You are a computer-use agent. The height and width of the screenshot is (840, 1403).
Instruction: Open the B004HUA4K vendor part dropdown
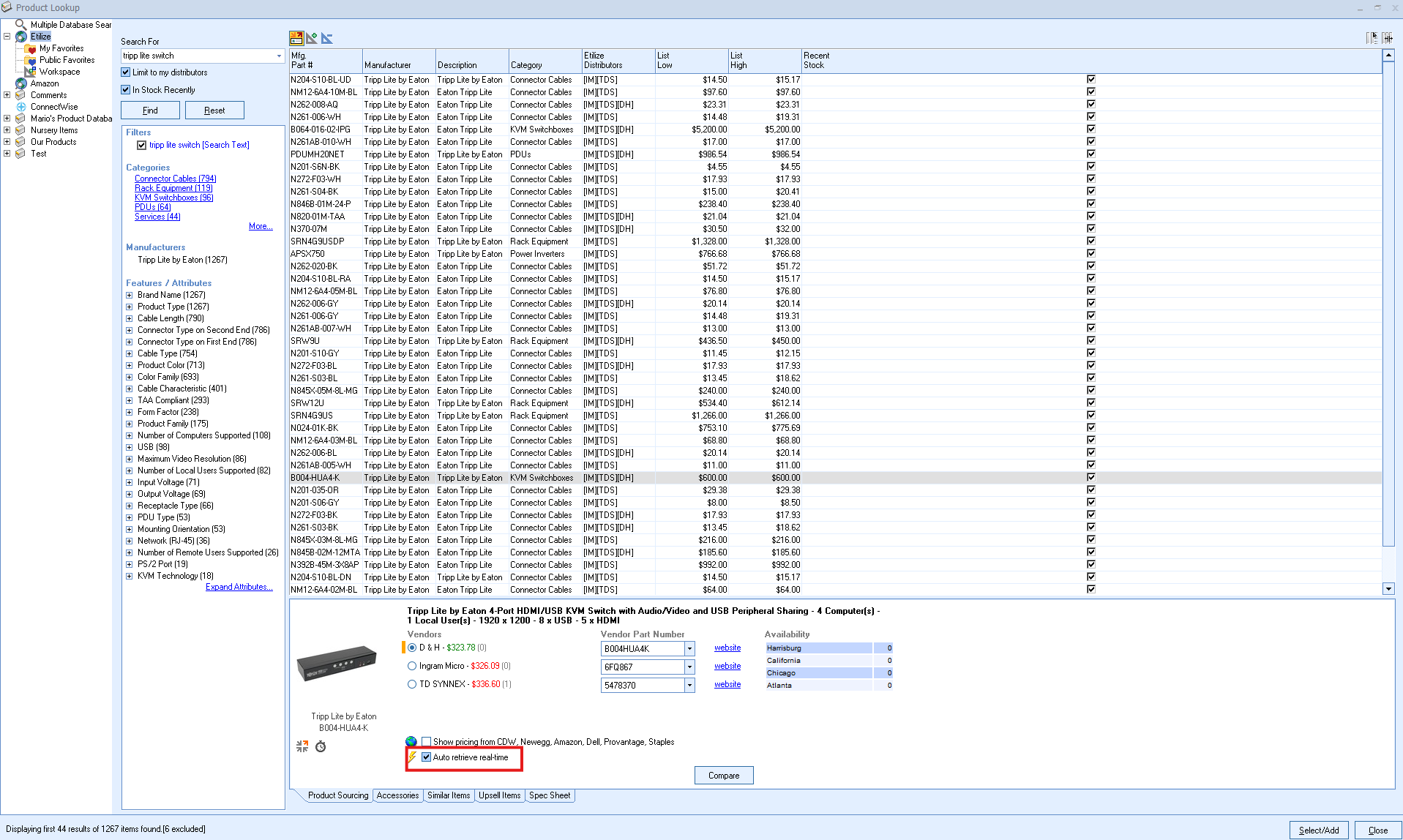(689, 649)
